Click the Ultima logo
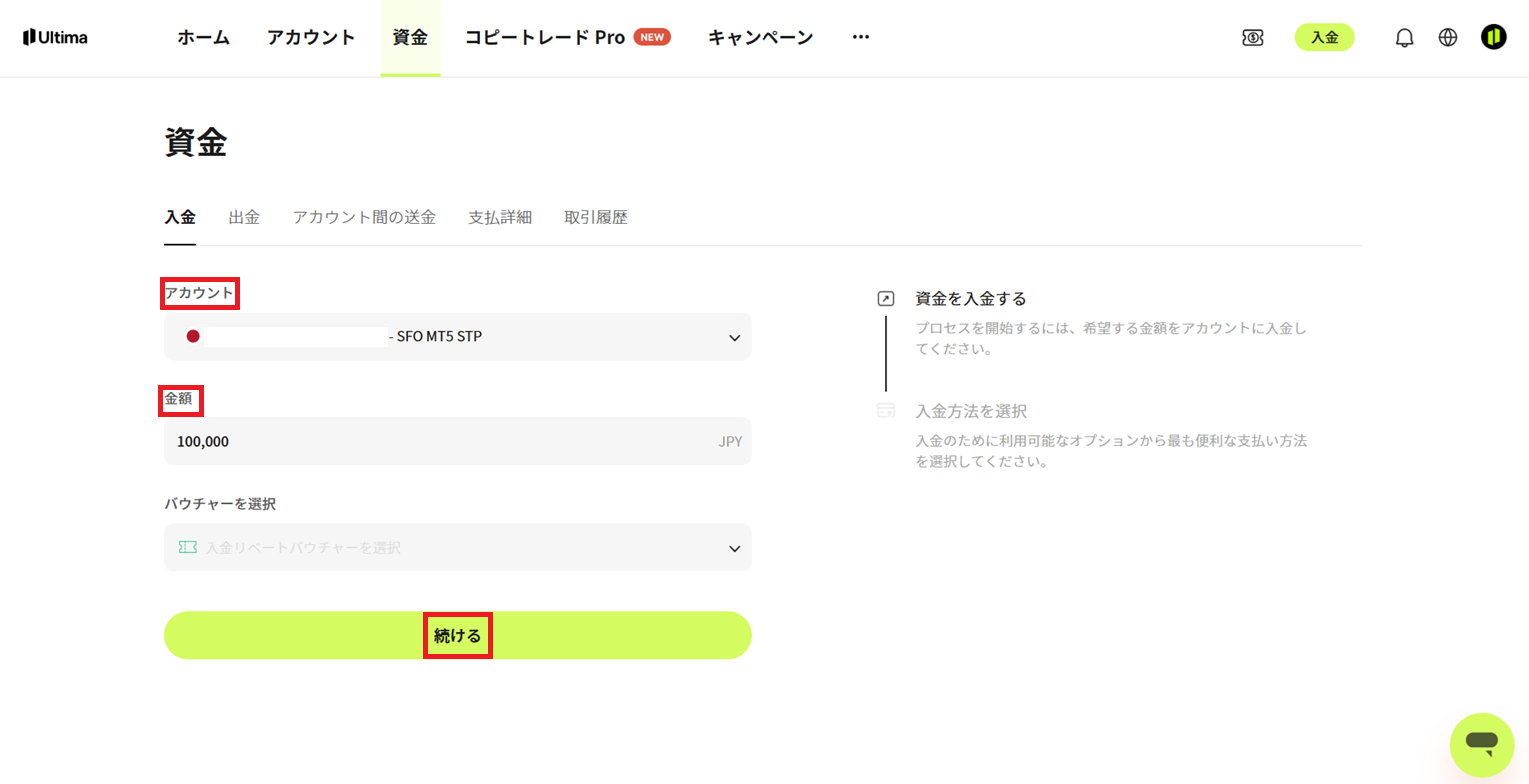Viewport: 1529px width, 784px height. pos(55,37)
